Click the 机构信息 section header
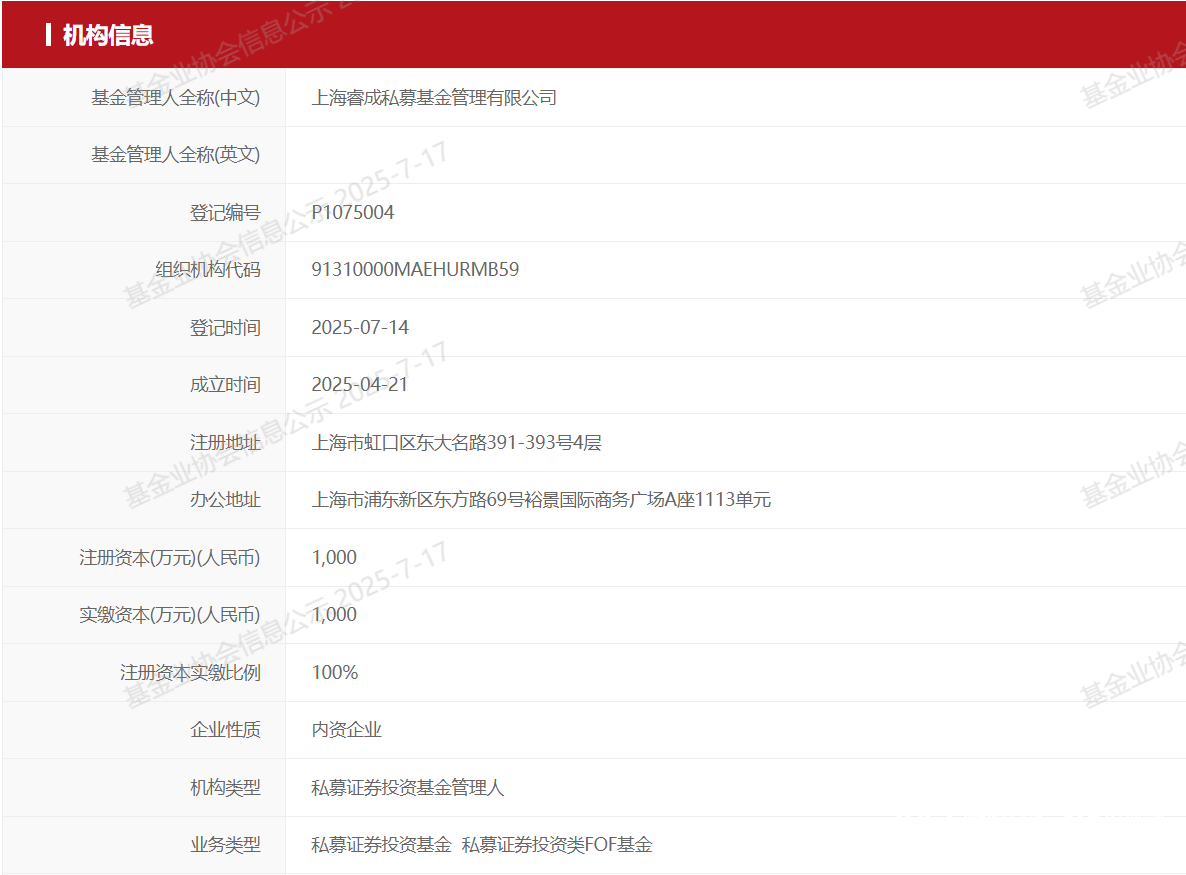Image resolution: width=1186 pixels, height=875 pixels. [107, 35]
